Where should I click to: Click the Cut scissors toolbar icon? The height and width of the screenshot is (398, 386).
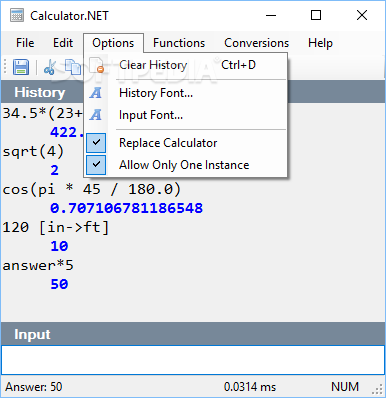click(50, 67)
